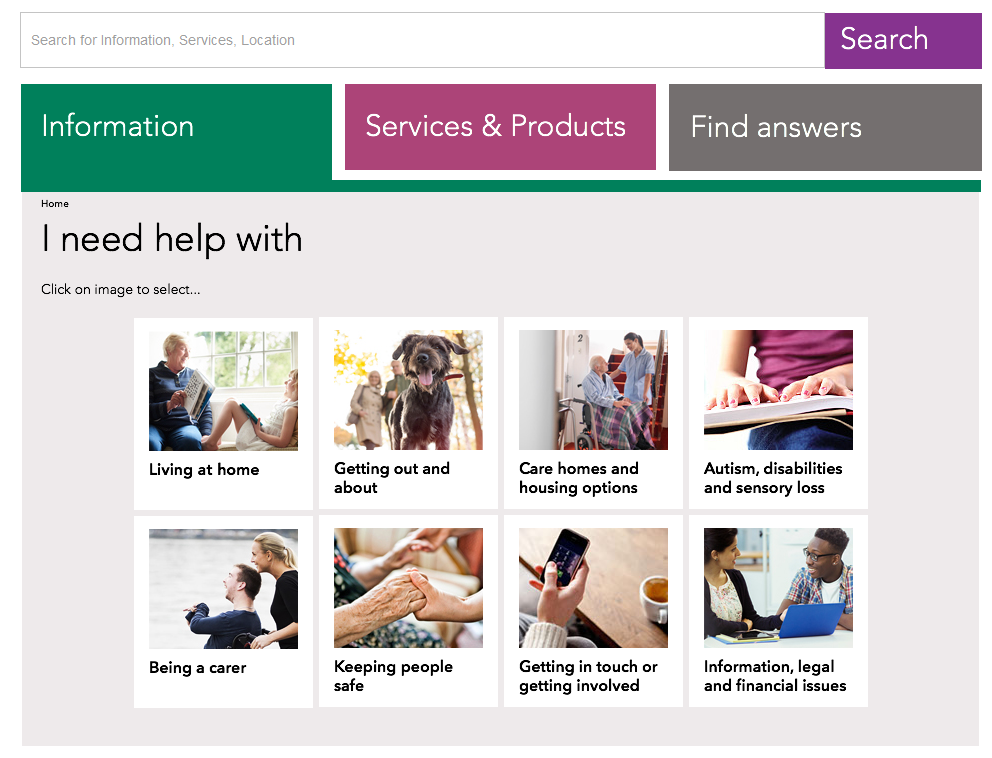Select the holding hands Keeping people safe image
The width and height of the screenshot is (992, 758).
pos(408,588)
